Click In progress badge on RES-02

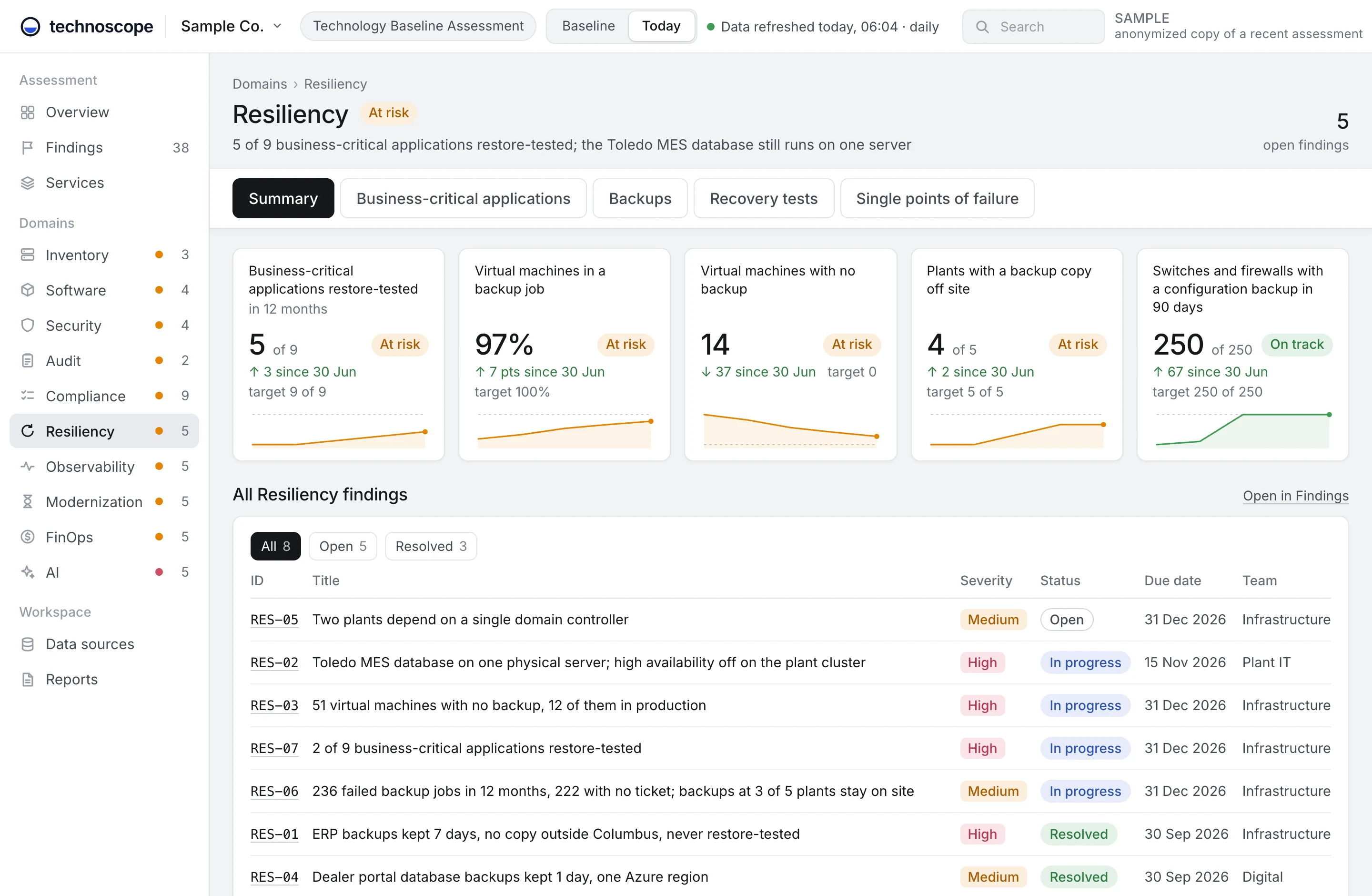pyautogui.click(x=1085, y=662)
